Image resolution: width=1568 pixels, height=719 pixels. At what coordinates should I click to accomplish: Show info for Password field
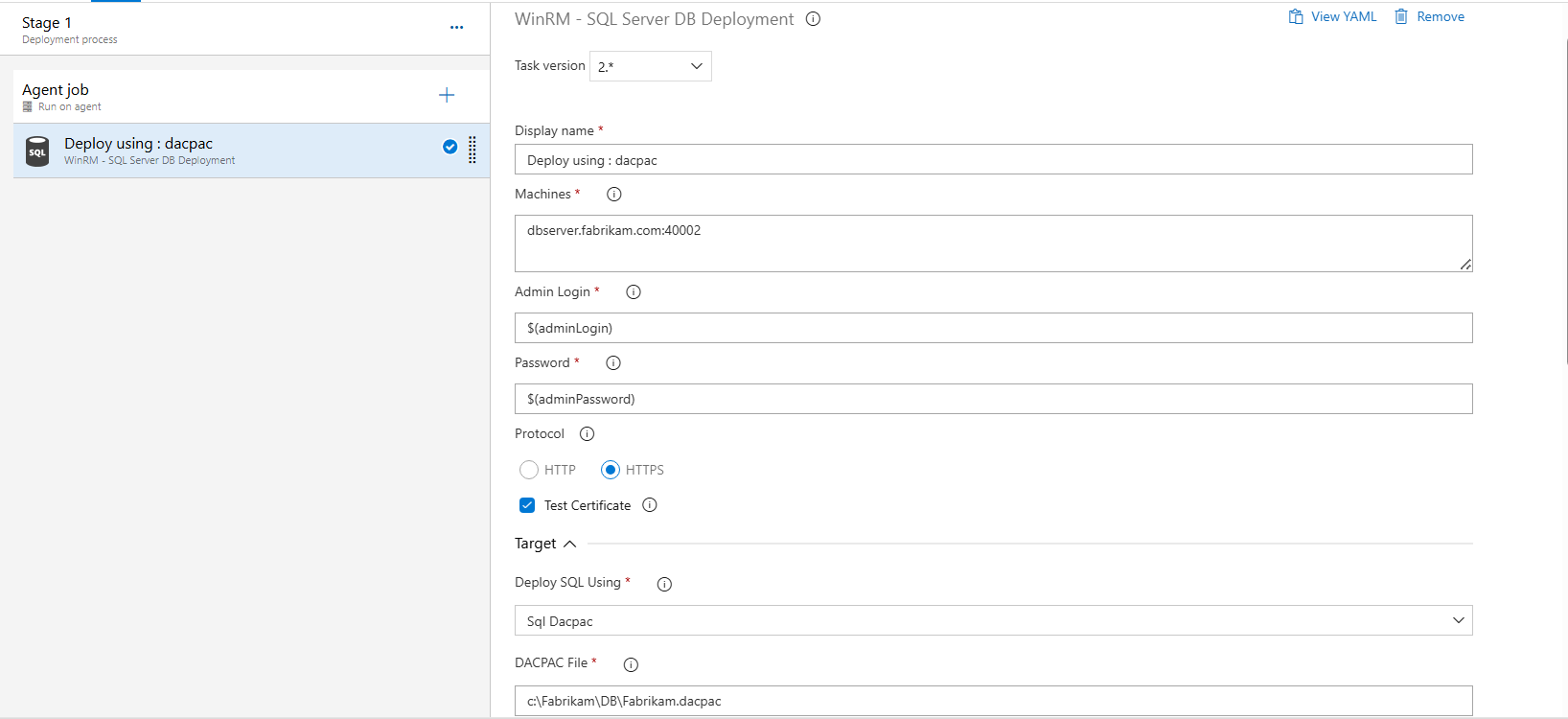tap(613, 362)
